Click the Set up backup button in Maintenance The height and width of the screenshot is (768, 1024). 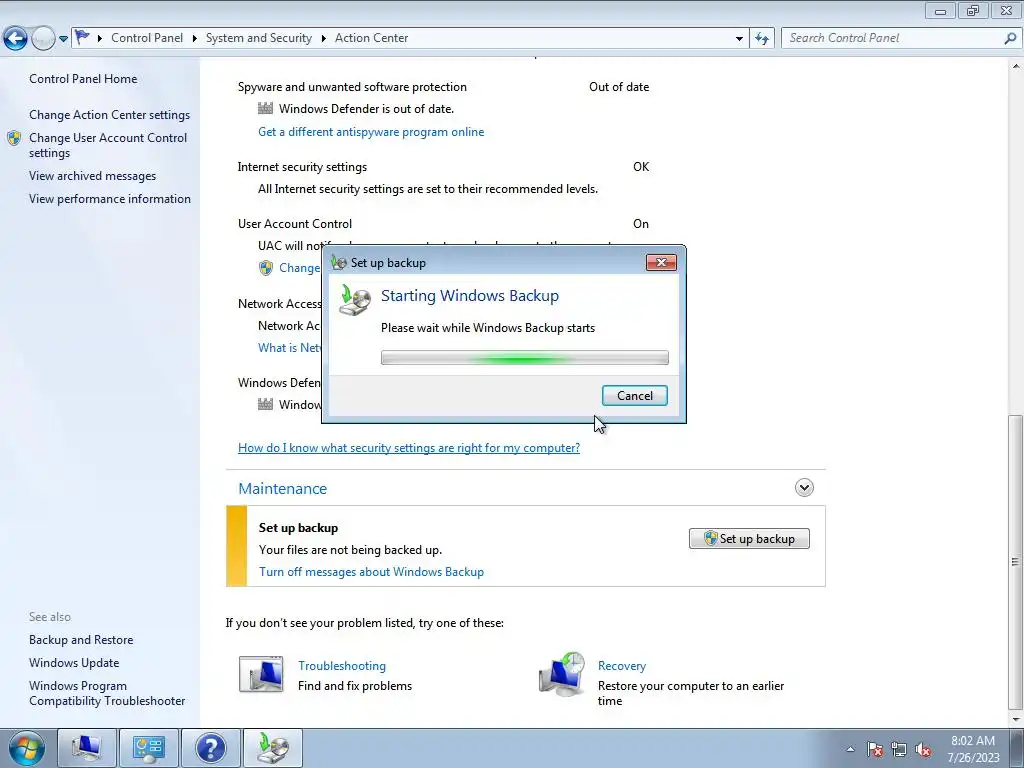749,538
